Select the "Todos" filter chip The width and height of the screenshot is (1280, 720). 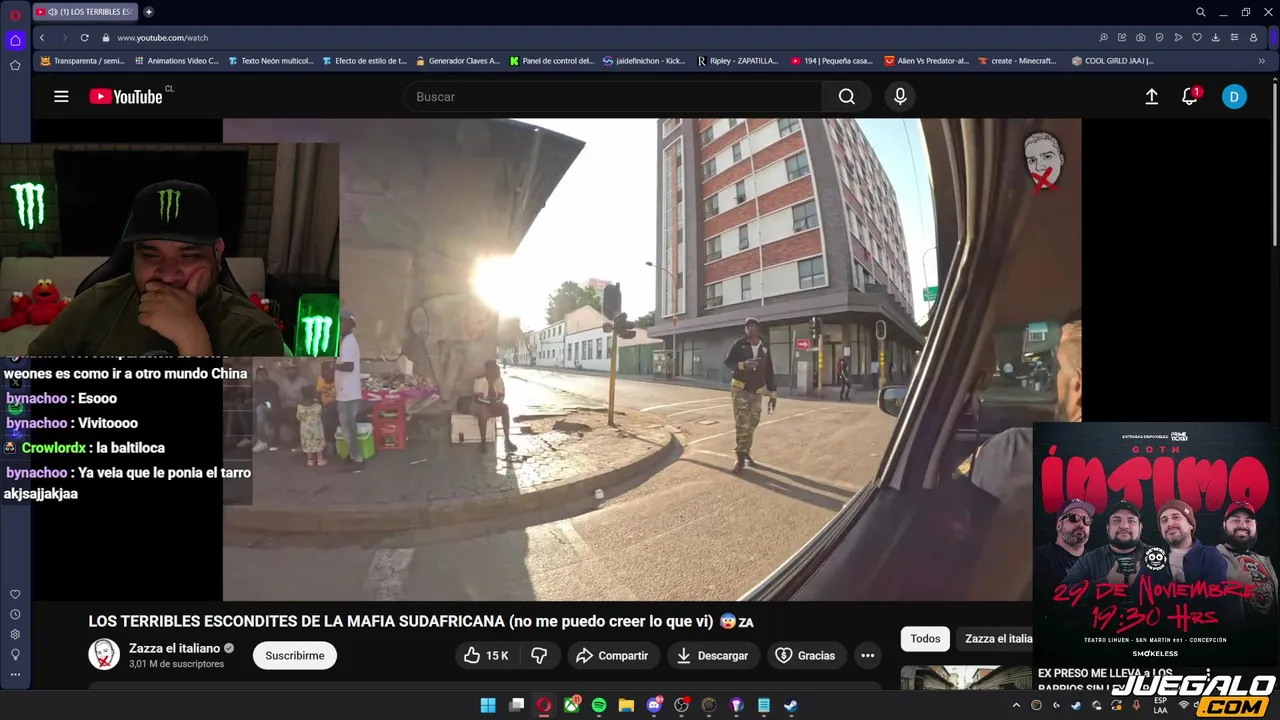[x=925, y=638]
